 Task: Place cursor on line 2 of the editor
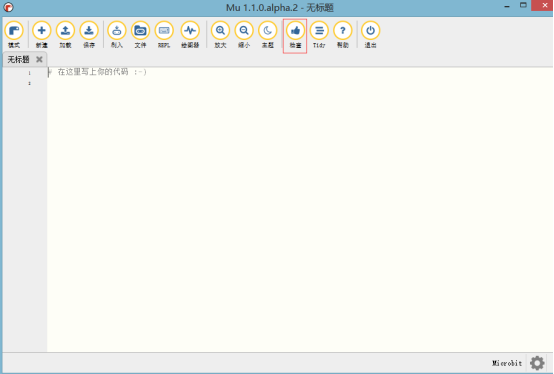click(300, 83)
